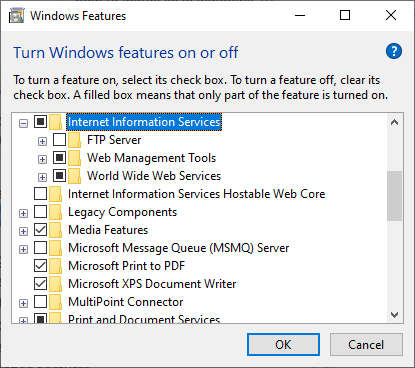Select the World Wide Web Services tree item
415x368 pixels.
[x=154, y=176]
